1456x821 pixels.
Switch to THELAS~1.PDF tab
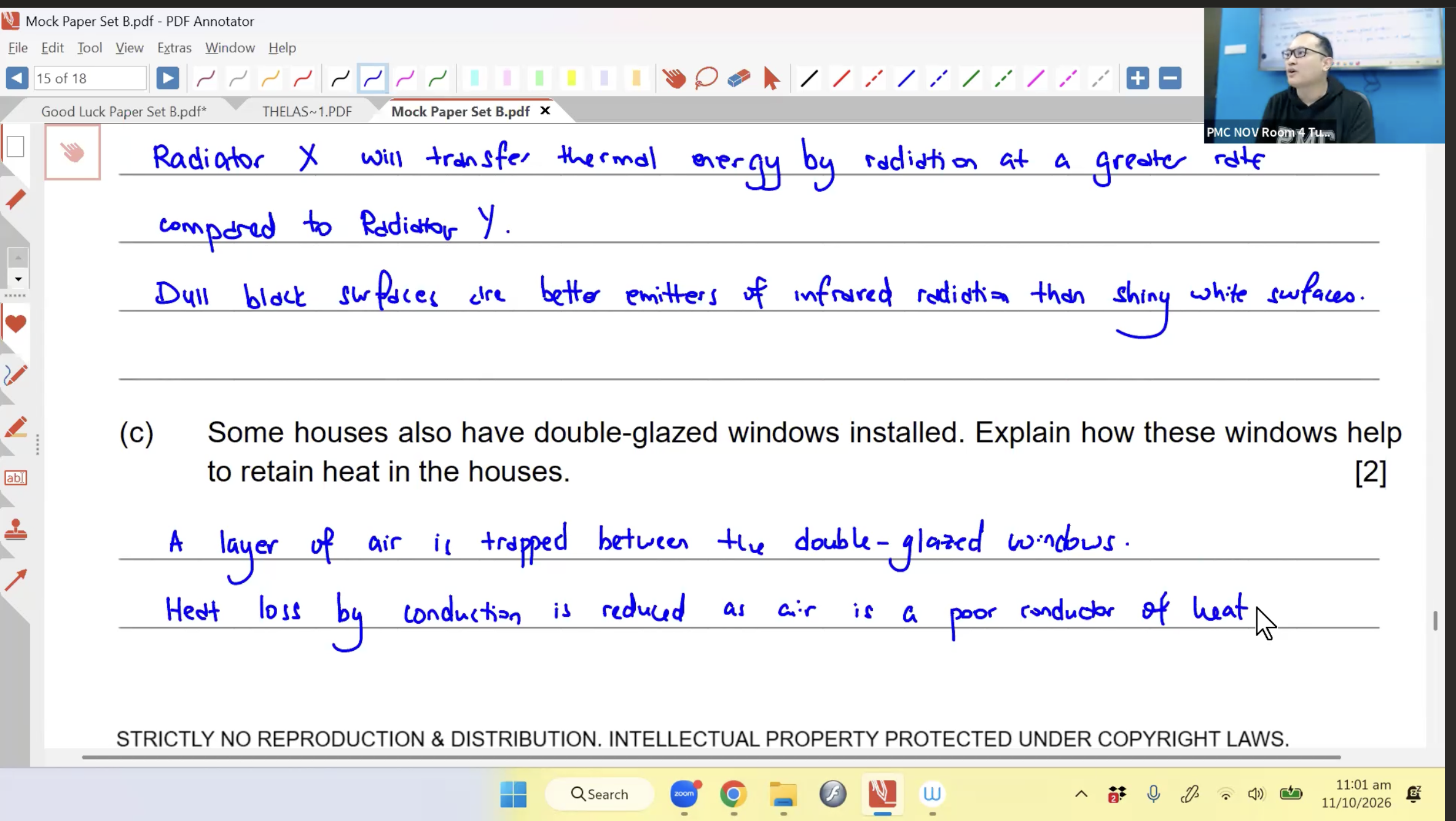pyautogui.click(x=307, y=111)
